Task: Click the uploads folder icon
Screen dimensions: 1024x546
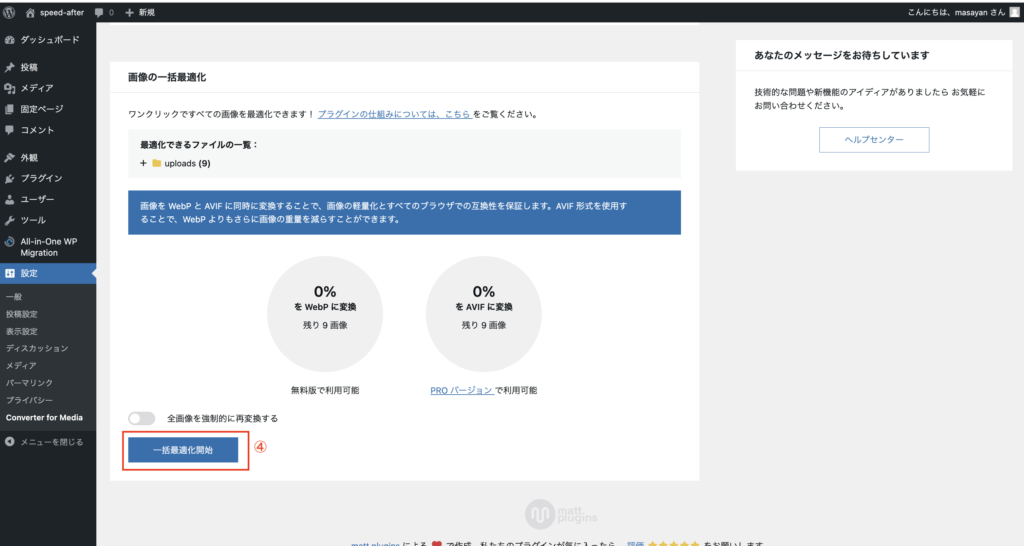Action: point(157,163)
